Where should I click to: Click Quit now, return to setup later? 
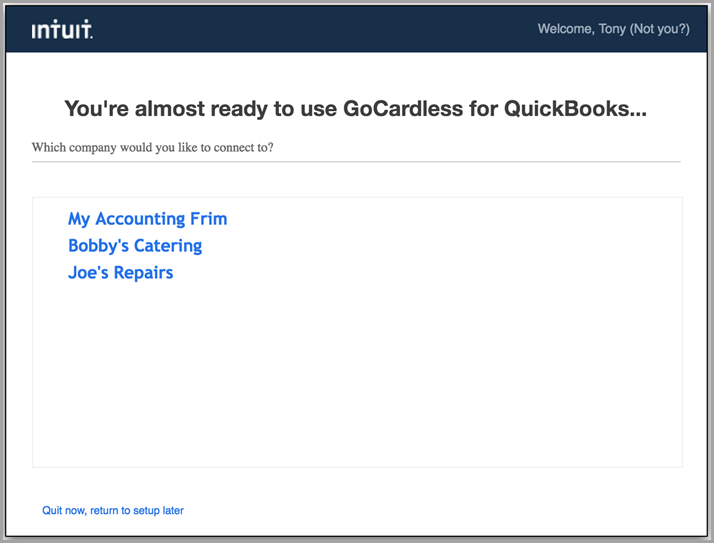(113, 510)
